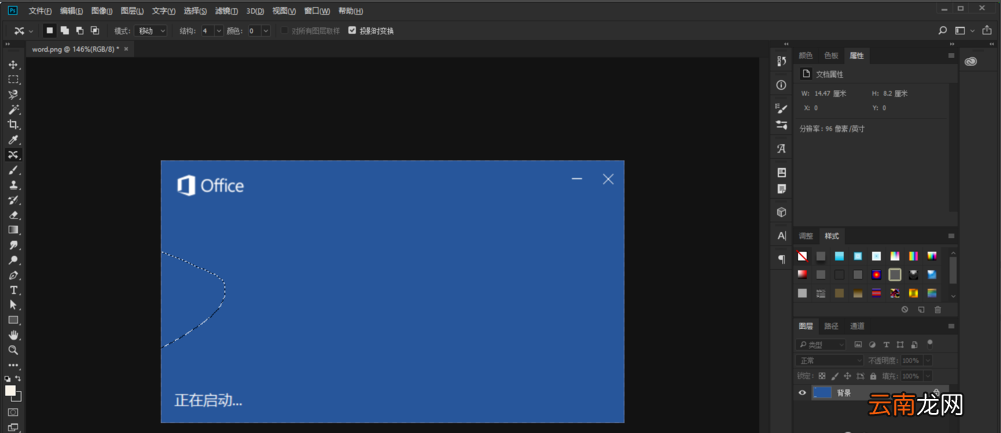
Task: Select the Hand tool
Action: 13,335
